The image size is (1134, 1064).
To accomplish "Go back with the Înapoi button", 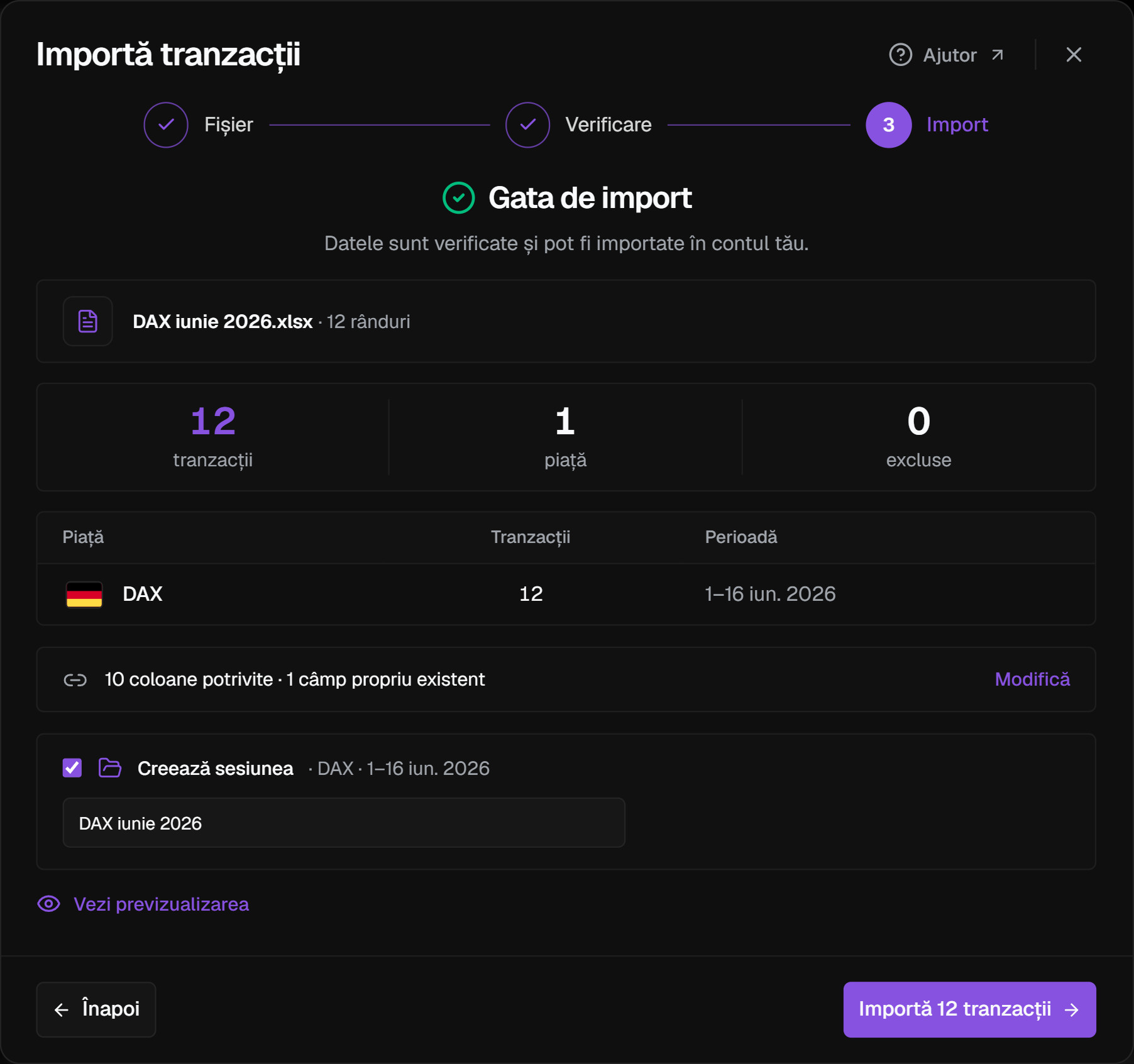I will click(x=96, y=1009).
